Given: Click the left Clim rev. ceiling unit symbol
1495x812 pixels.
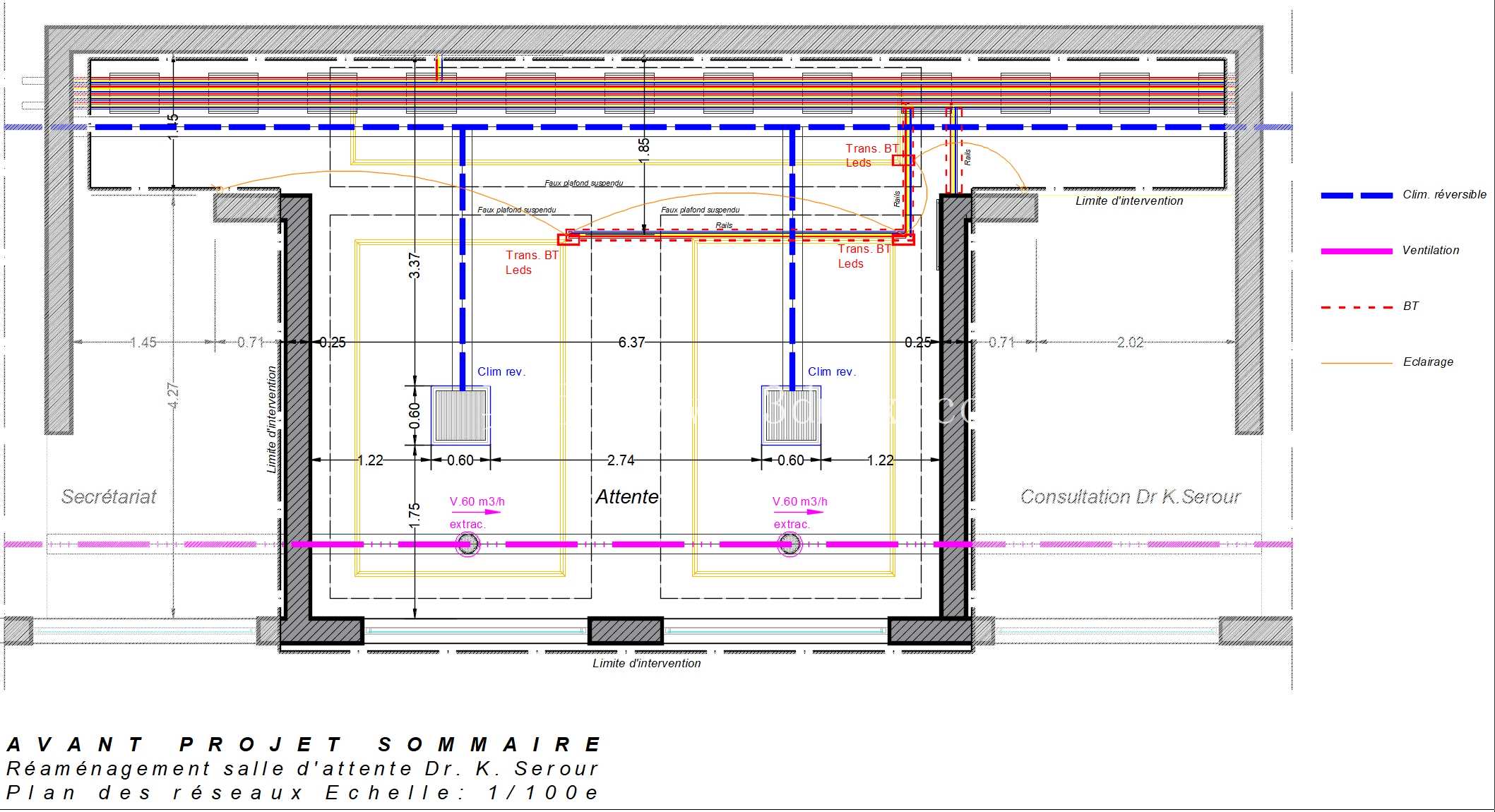Looking at the screenshot, I should pyautogui.click(x=460, y=415).
